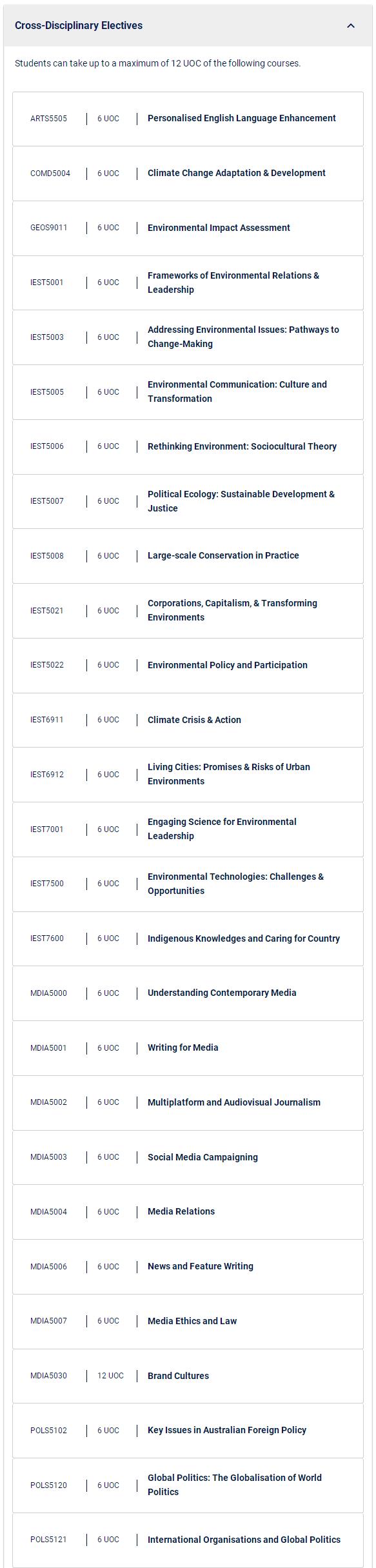The height and width of the screenshot is (1568, 376).
Task: Open Rethinking Environment: Sociocultural Theory course
Action: 242,446
